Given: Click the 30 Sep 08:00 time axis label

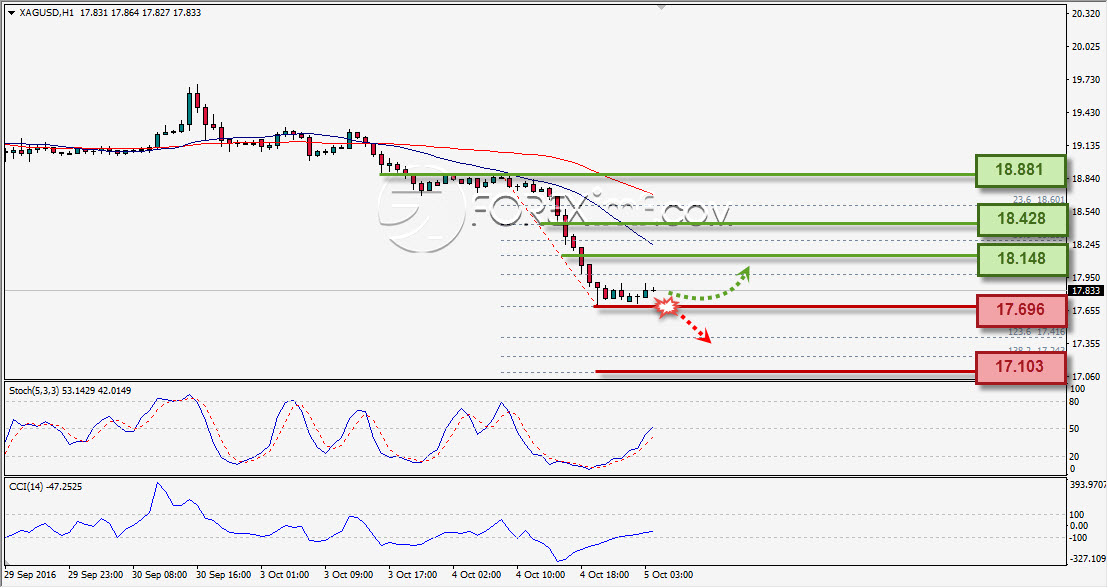Looking at the screenshot, I should click(158, 575).
